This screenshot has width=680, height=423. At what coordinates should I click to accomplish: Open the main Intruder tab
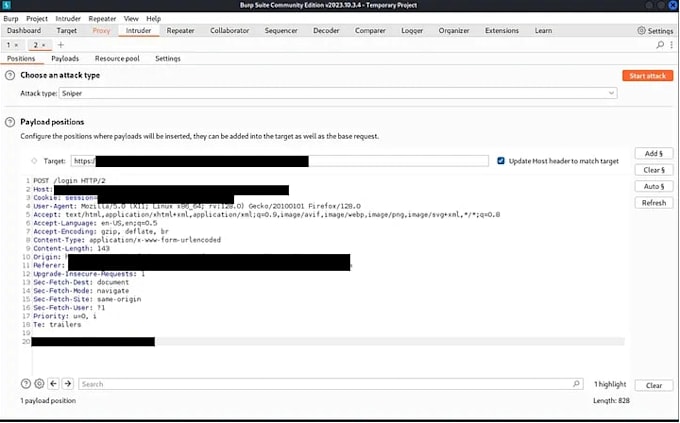(x=138, y=30)
